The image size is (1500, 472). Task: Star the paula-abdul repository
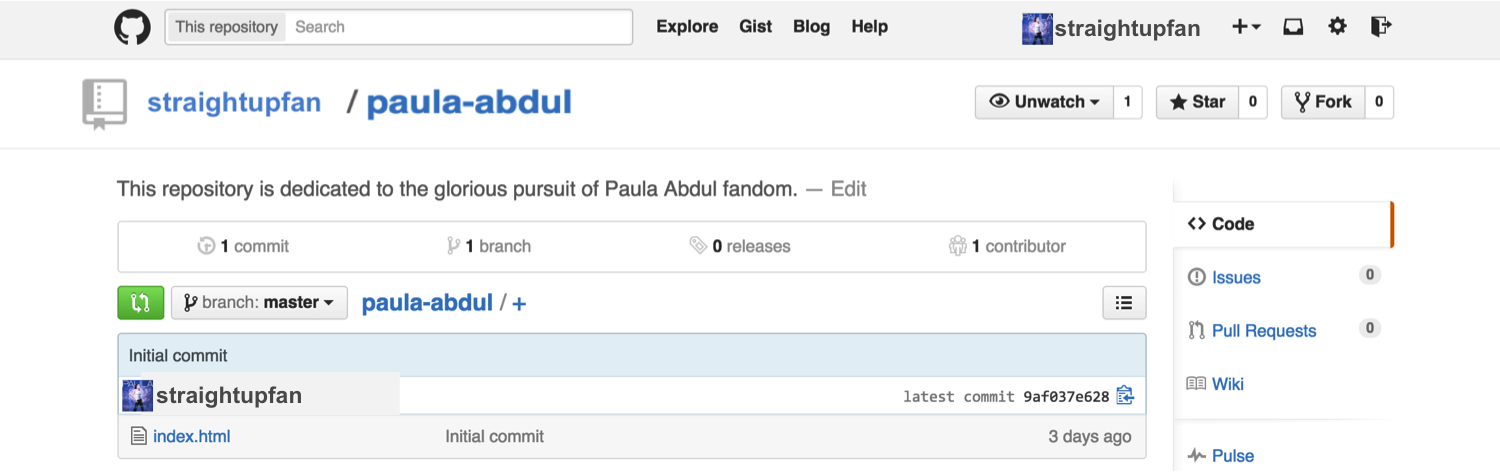tap(1197, 102)
